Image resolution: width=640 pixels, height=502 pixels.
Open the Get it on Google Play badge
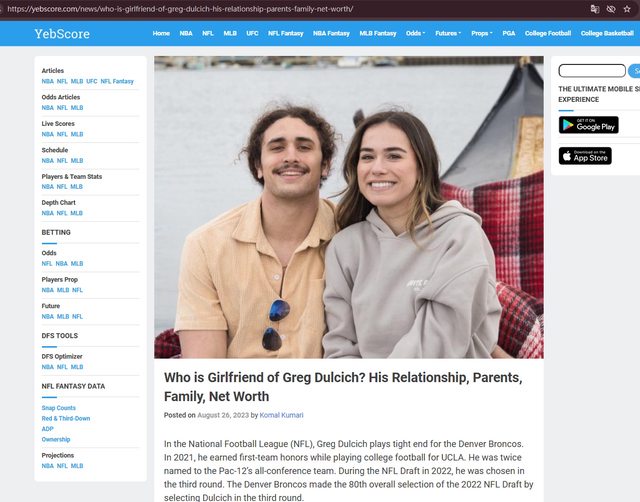[x=588, y=125]
